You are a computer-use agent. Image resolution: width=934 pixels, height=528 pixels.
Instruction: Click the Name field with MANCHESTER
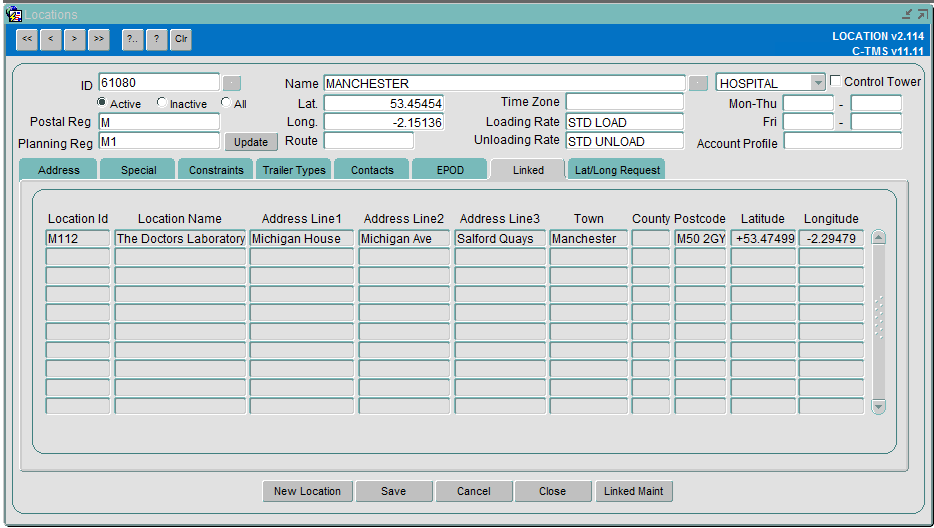505,83
